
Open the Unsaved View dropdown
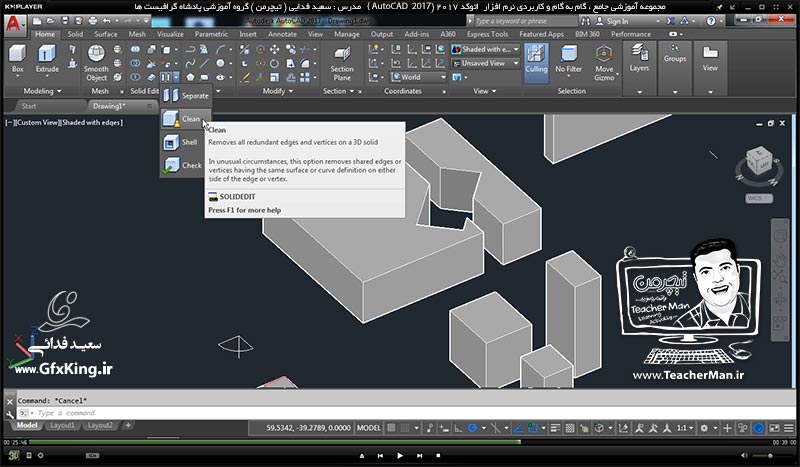pyautogui.click(x=485, y=63)
